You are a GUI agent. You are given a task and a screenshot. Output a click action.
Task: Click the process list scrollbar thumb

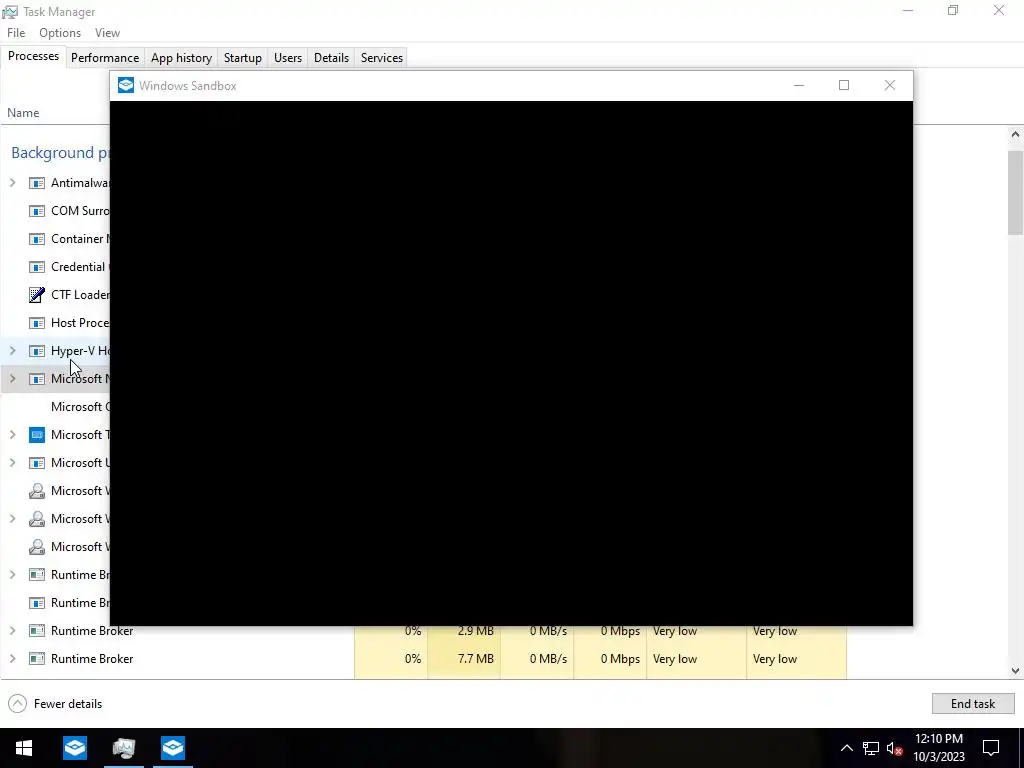(x=1015, y=193)
